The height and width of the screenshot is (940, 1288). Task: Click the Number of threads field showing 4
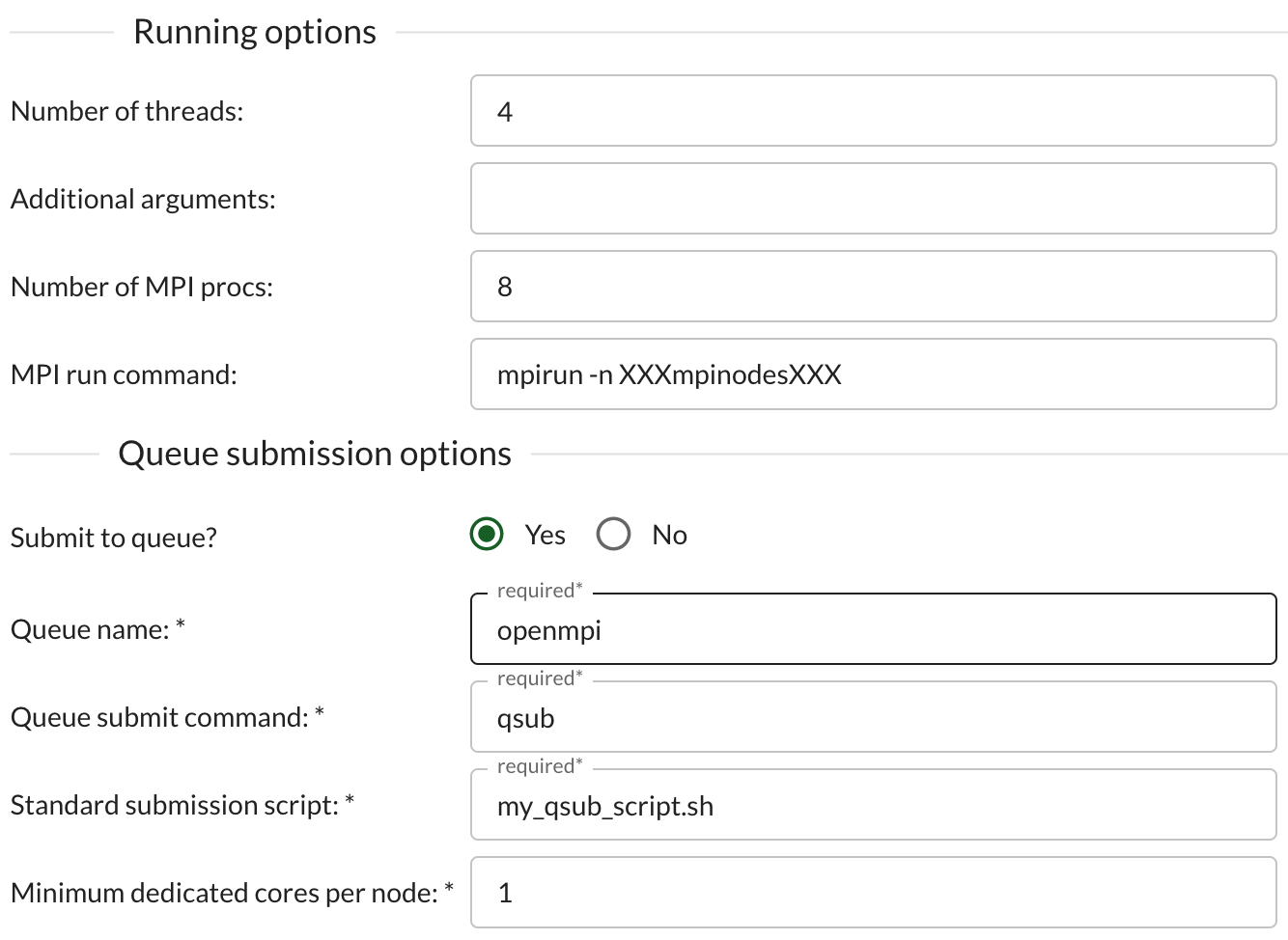pos(869,111)
